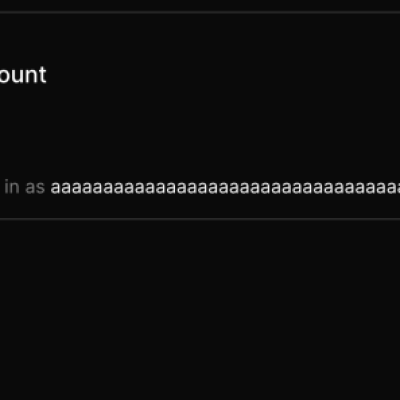The width and height of the screenshot is (400, 400).
Task: Click the space just above the lower divider
Action: [200, 207]
